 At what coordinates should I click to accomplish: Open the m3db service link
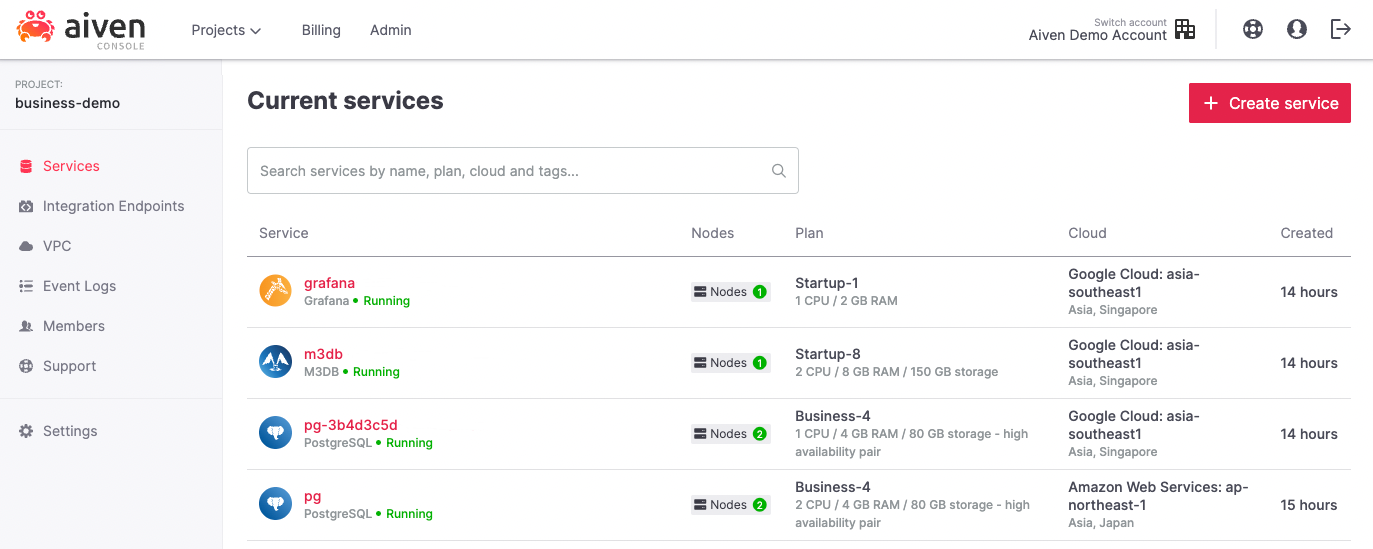pyautogui.click(x=323, y=354)
